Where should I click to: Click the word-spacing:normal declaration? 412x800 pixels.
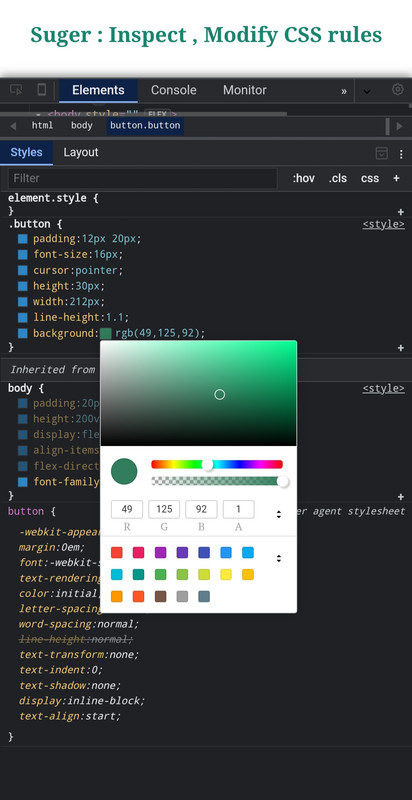pos(79,624)
